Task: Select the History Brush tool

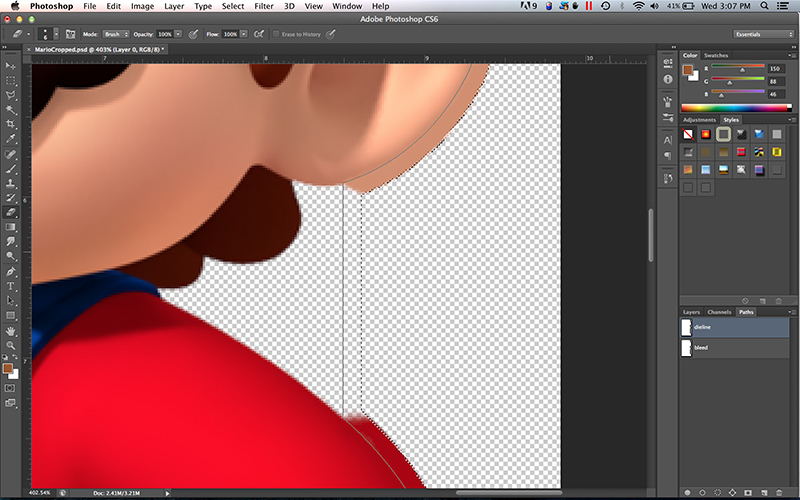Action: pos(10,197)
